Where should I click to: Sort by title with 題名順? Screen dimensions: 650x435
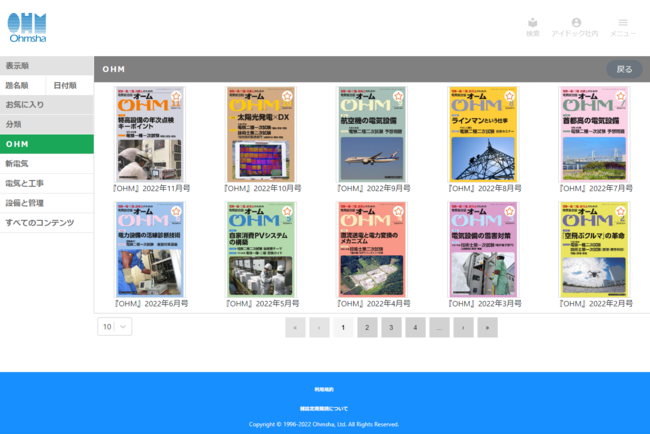(23, 85)
